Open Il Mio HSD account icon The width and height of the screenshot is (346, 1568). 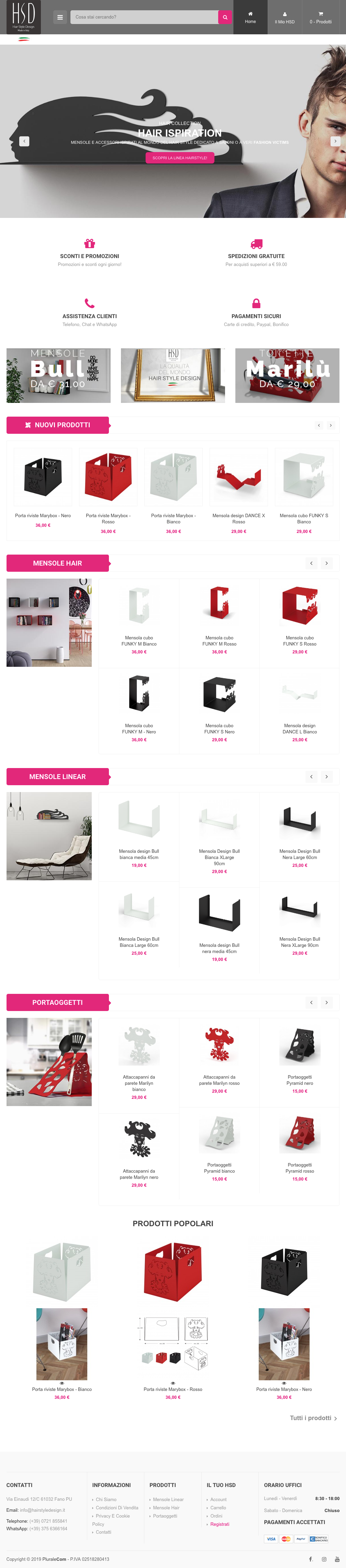click(284, 17)
